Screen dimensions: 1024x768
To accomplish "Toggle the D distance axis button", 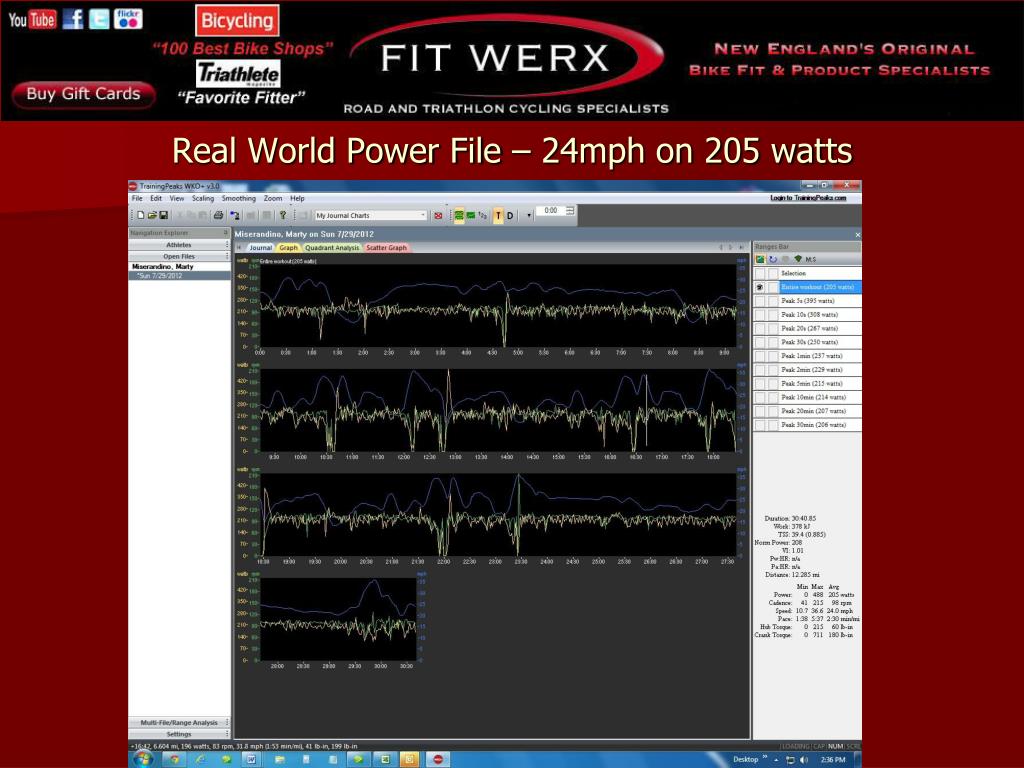I will (510, 216).
